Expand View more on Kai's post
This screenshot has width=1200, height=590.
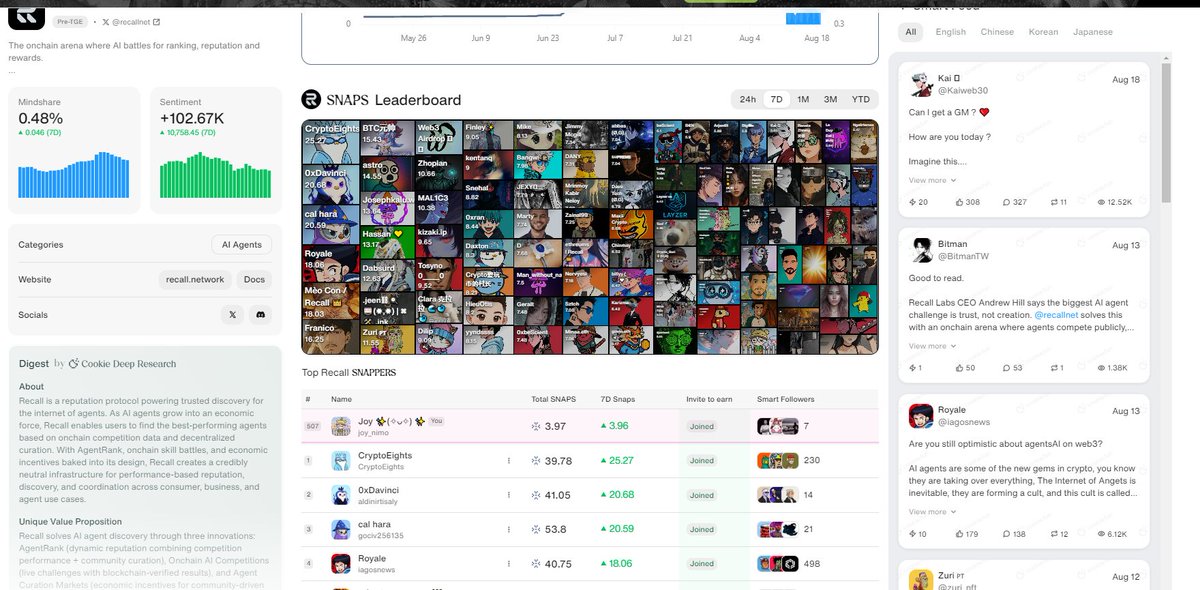pos(932,180)
